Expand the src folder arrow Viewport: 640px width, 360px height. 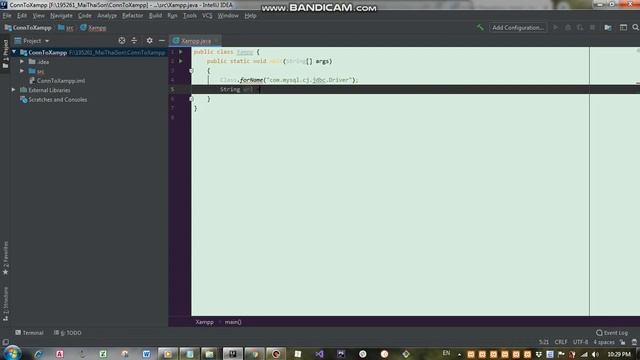(22, 71)
